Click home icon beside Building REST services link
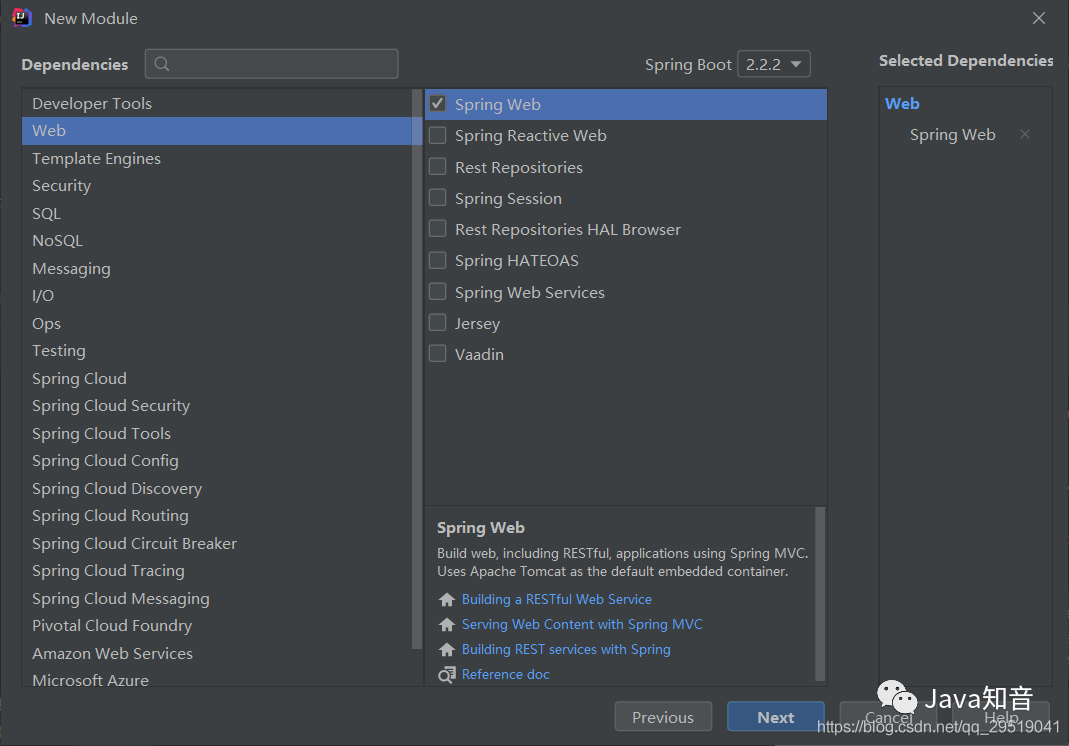Image resolution: width=1069 pixels, height=746 pixels. (447, 649)
